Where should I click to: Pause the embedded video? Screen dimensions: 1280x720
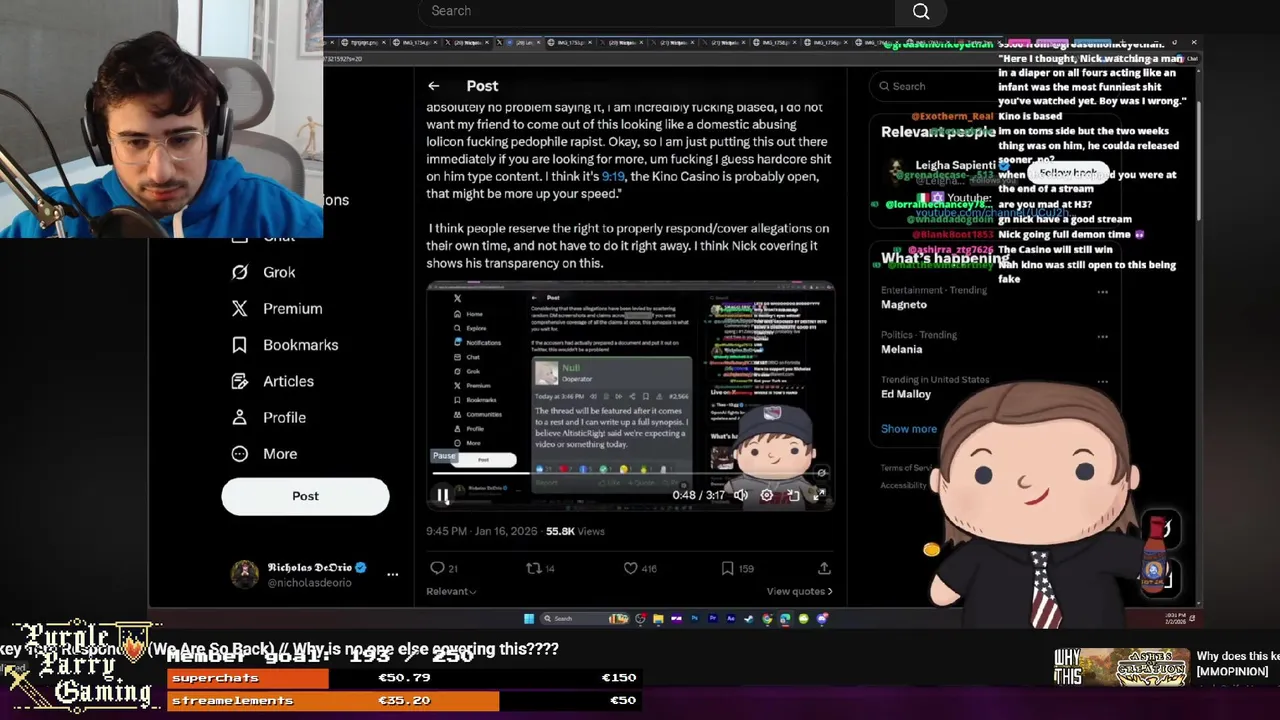(442, 495)
